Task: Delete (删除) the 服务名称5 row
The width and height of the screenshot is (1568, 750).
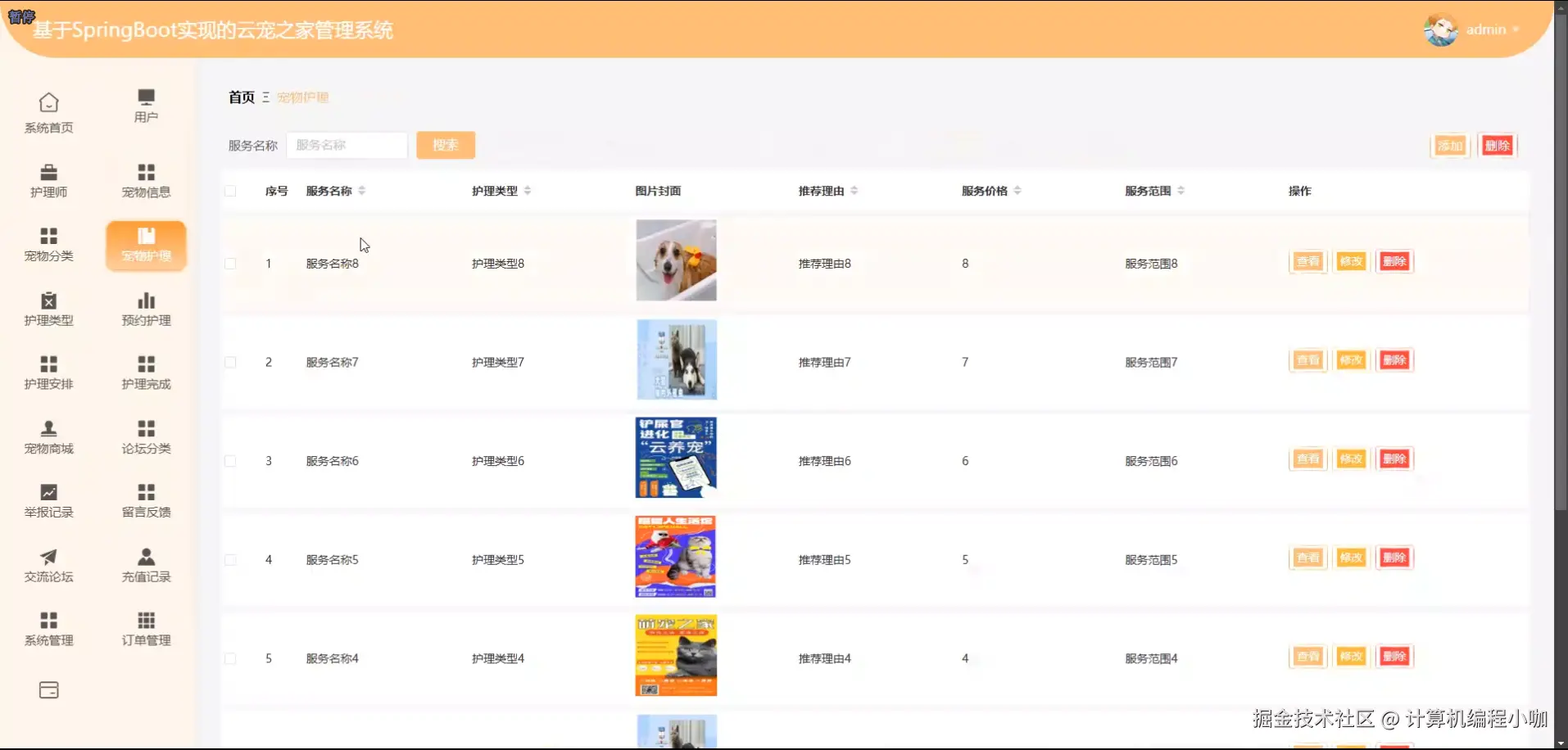Action: 1394,558
